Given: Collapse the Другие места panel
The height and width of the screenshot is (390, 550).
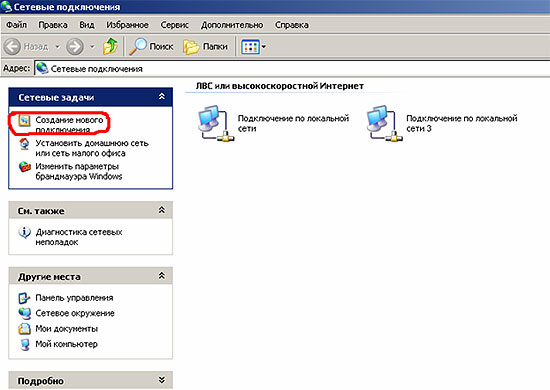Looking at the screenshot, I should 162,276.
